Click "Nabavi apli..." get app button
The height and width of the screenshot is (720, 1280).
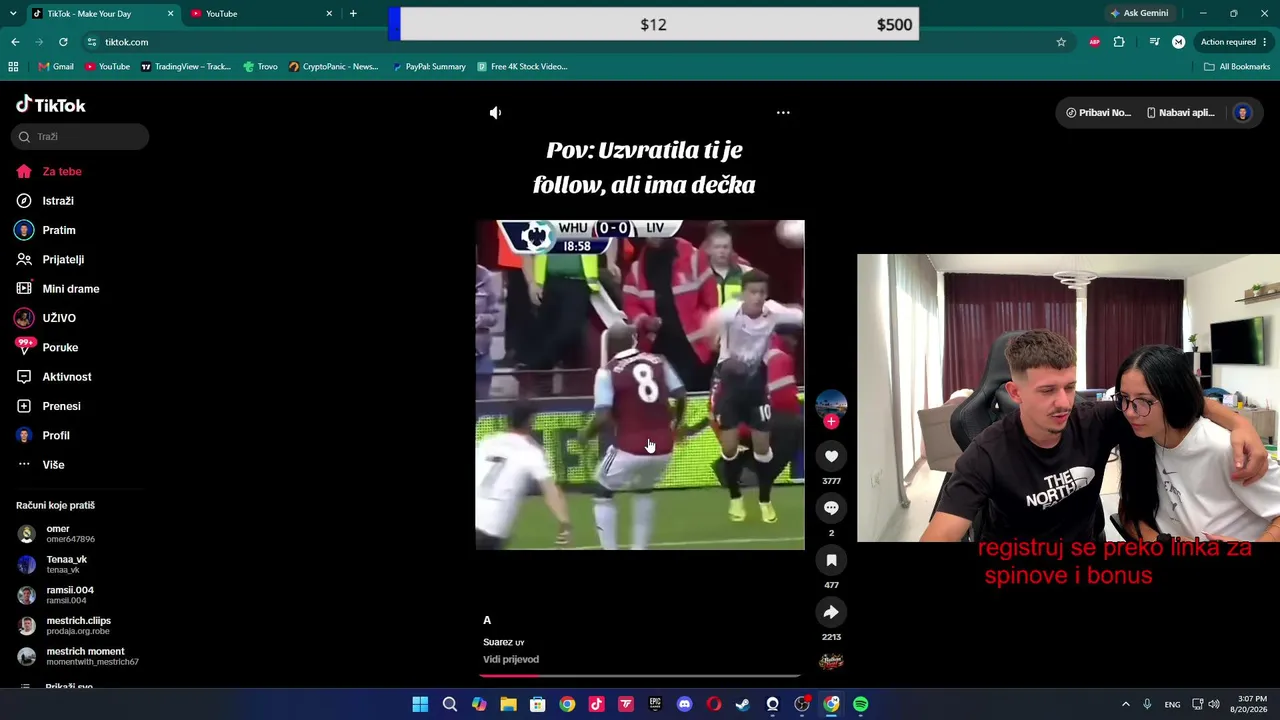[x=1180, y=113]
